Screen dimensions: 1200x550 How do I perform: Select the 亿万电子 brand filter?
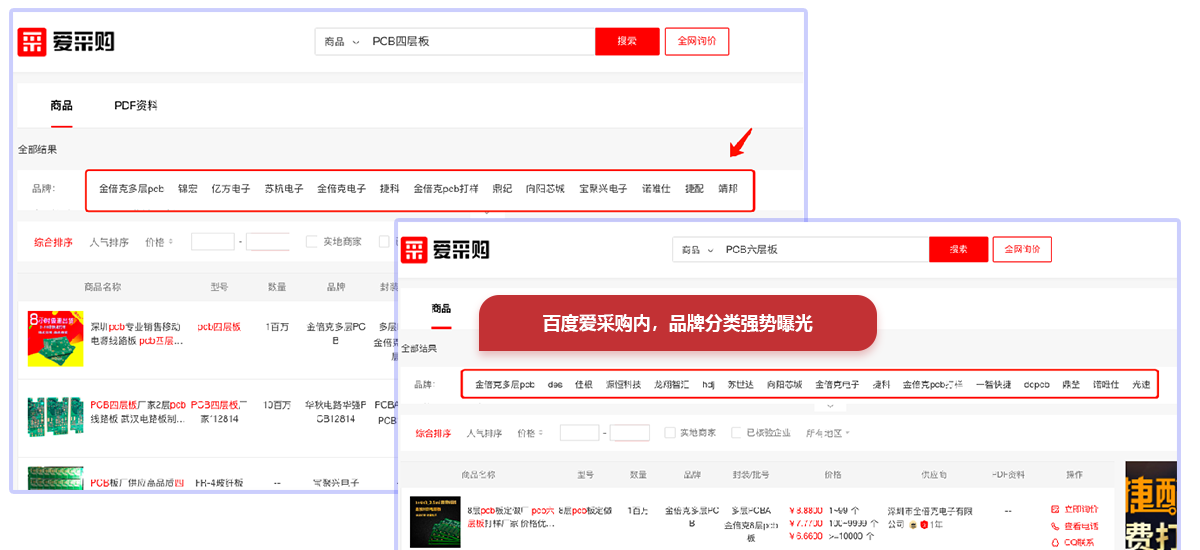click(x=231, y=189)
